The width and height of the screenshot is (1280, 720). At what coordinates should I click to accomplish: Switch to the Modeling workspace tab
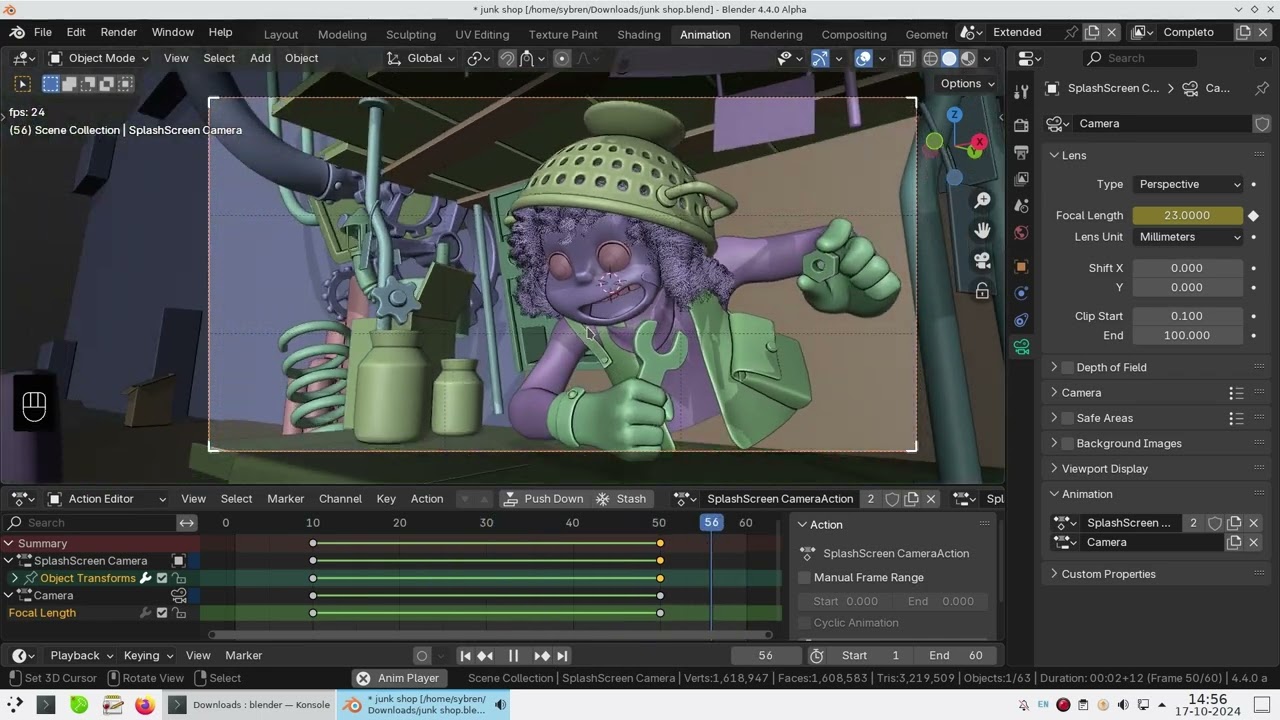tap(342, 34)
